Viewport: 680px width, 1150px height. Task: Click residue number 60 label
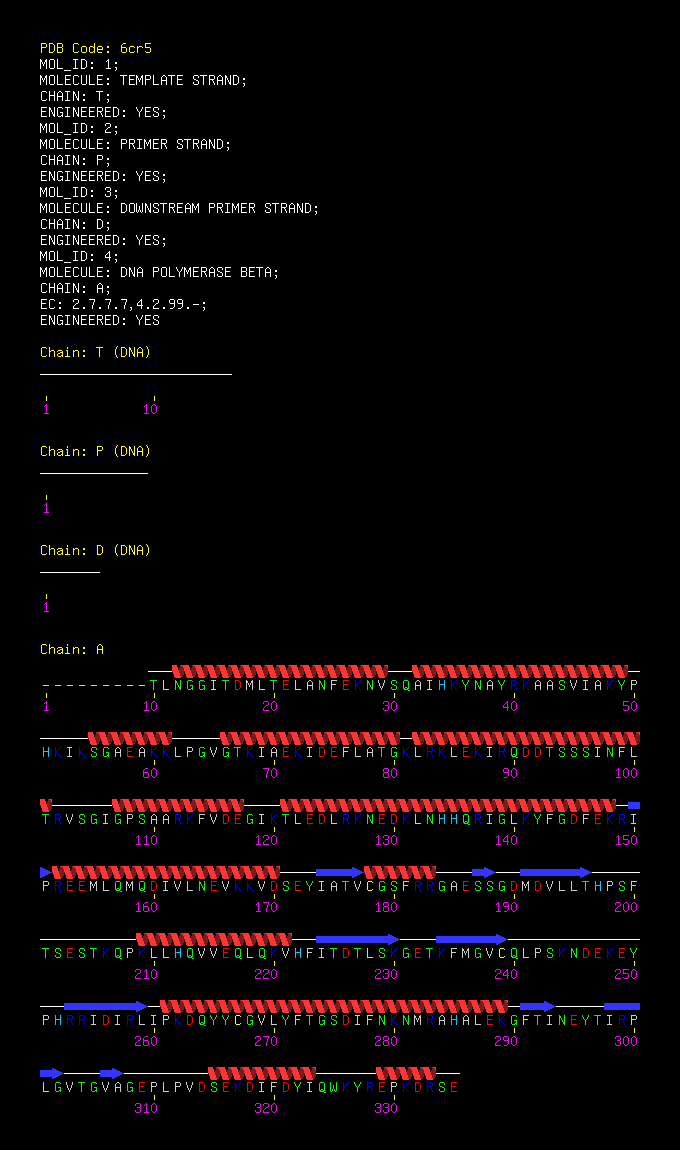pyautogui.click(x=150, y=773)
